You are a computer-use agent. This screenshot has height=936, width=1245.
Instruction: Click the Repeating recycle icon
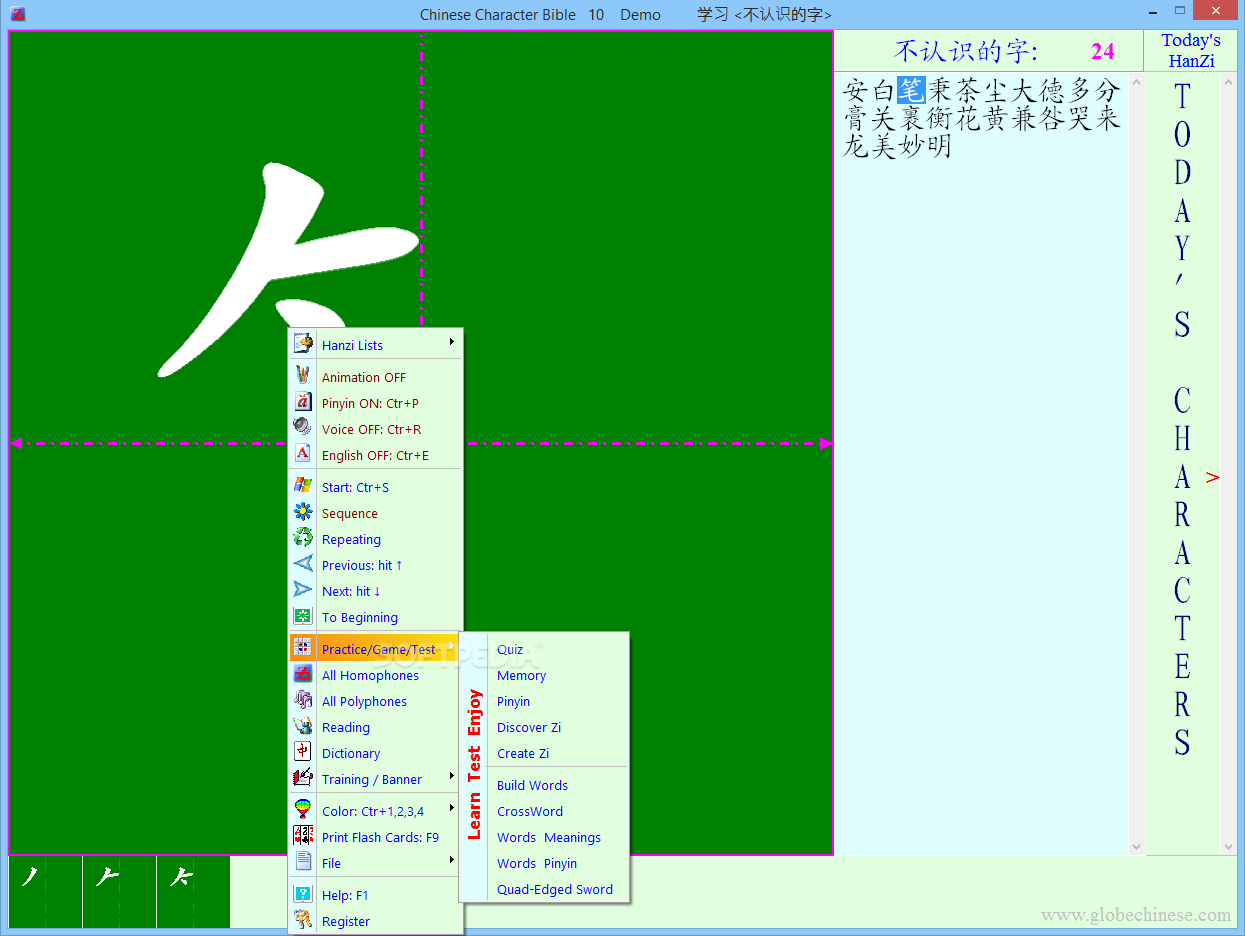click(303, 538)
